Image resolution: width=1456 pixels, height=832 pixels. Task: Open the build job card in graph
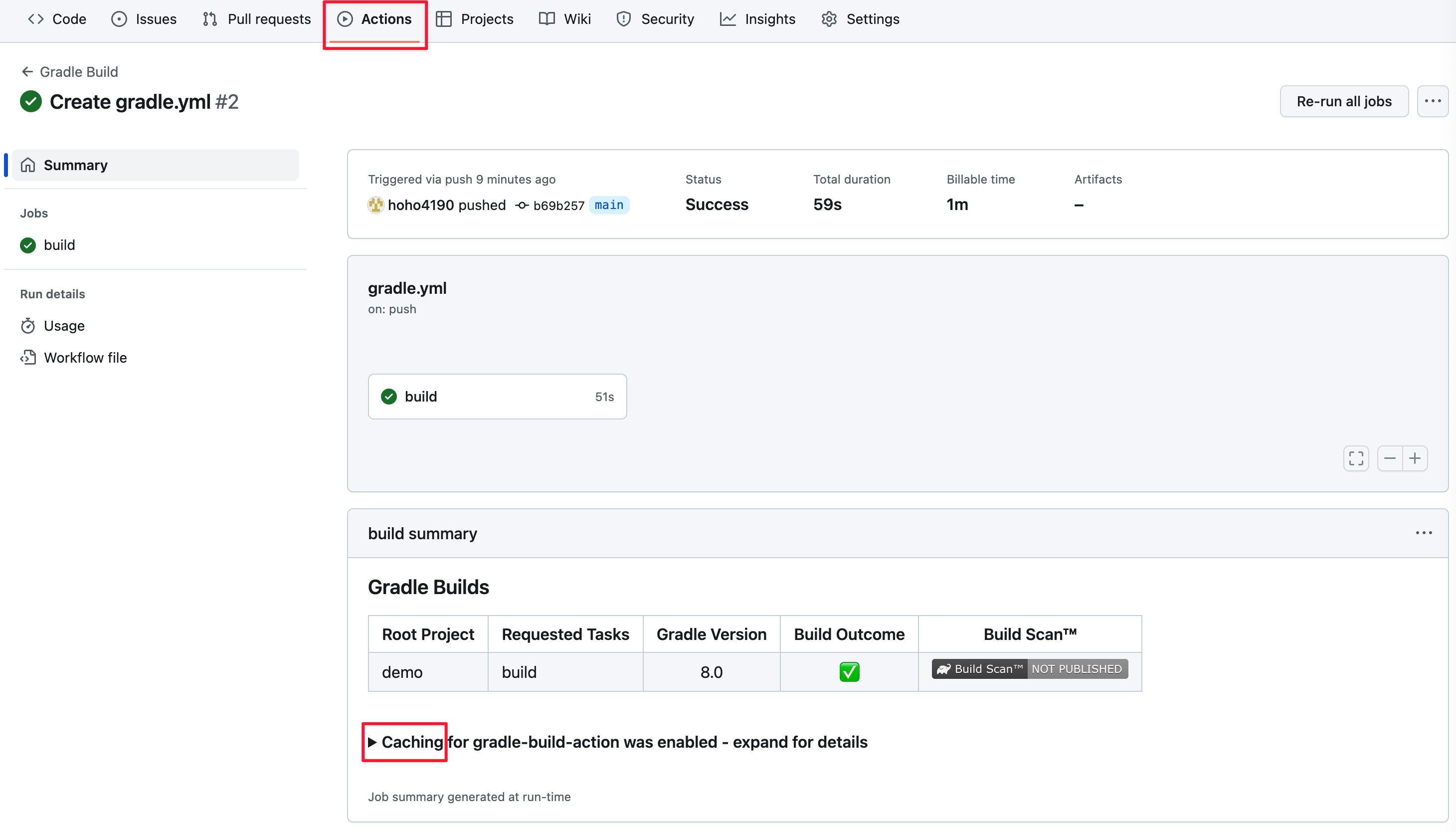point(497,397)
